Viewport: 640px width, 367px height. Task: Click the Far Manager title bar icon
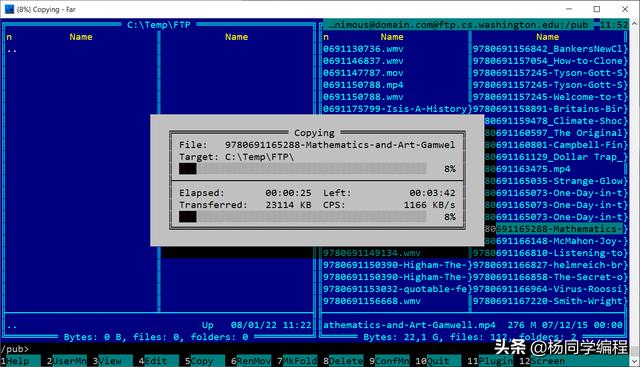[x=9, y=9]
